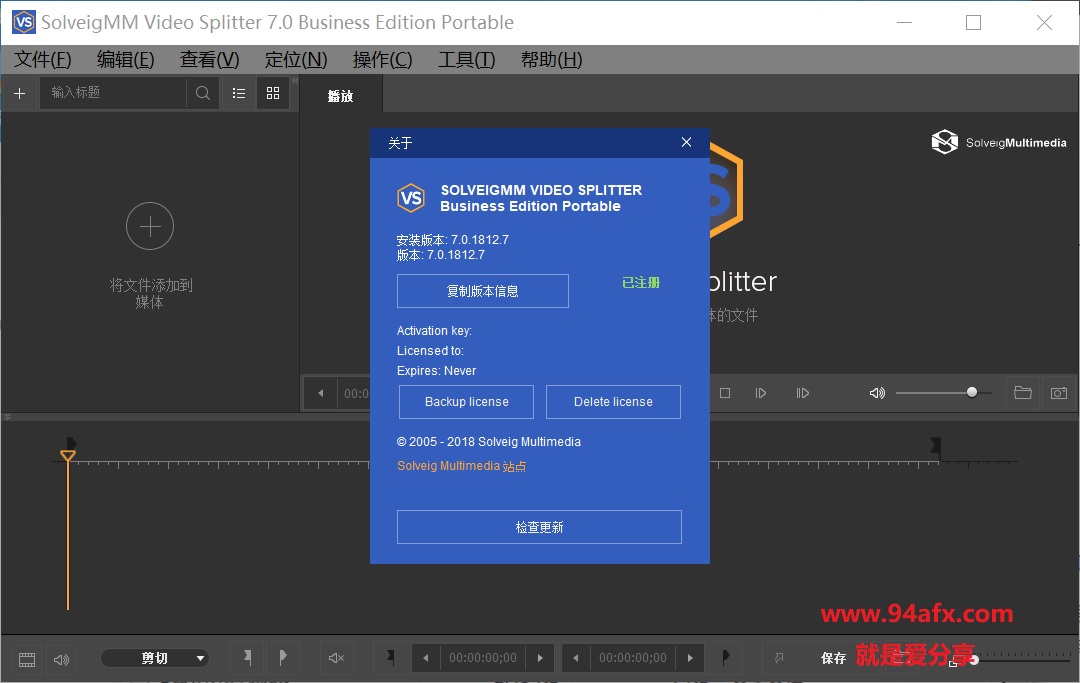This screenshot has height=683, width=1080.
Task: Switch media library to grid view
Action: tap(273, 93)
